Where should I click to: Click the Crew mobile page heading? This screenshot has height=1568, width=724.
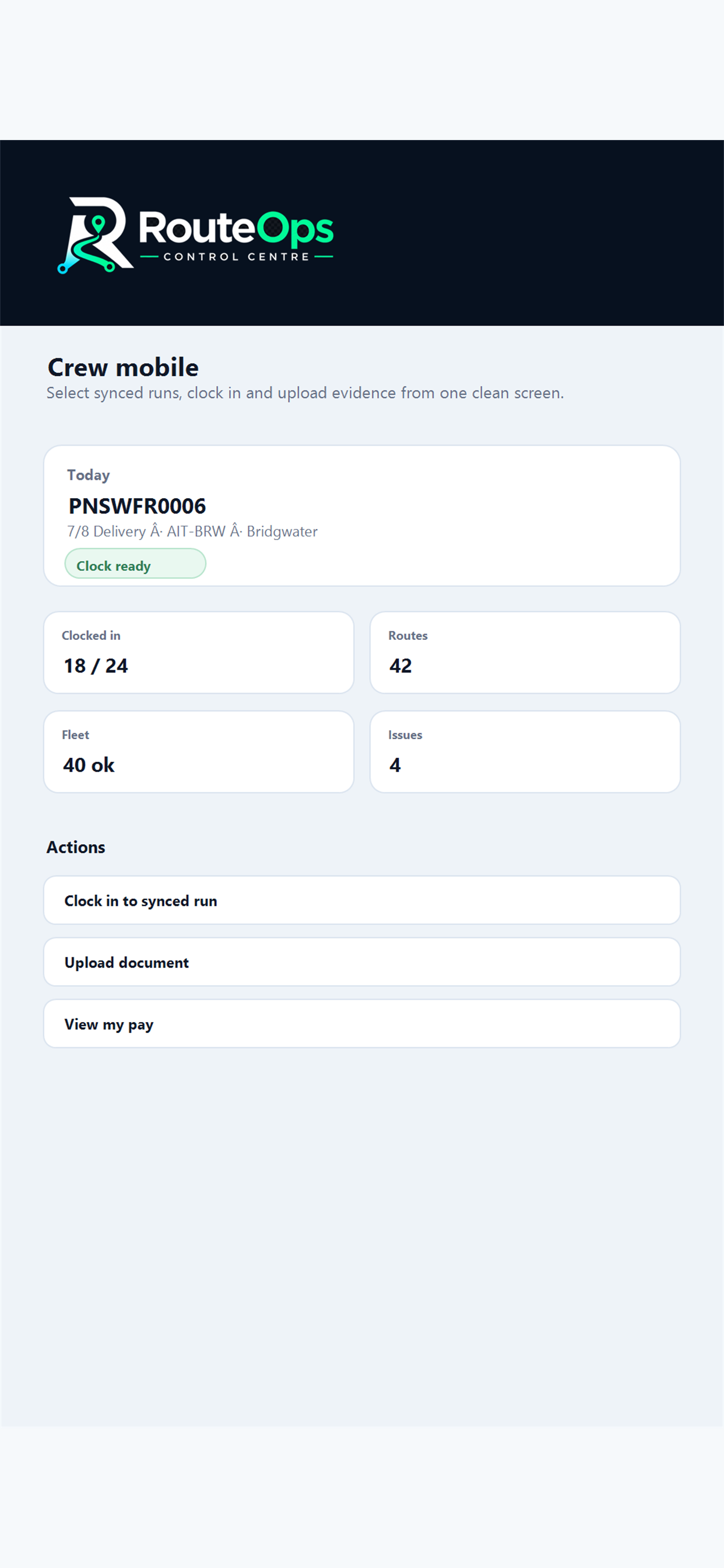click(x=123, y=367)
